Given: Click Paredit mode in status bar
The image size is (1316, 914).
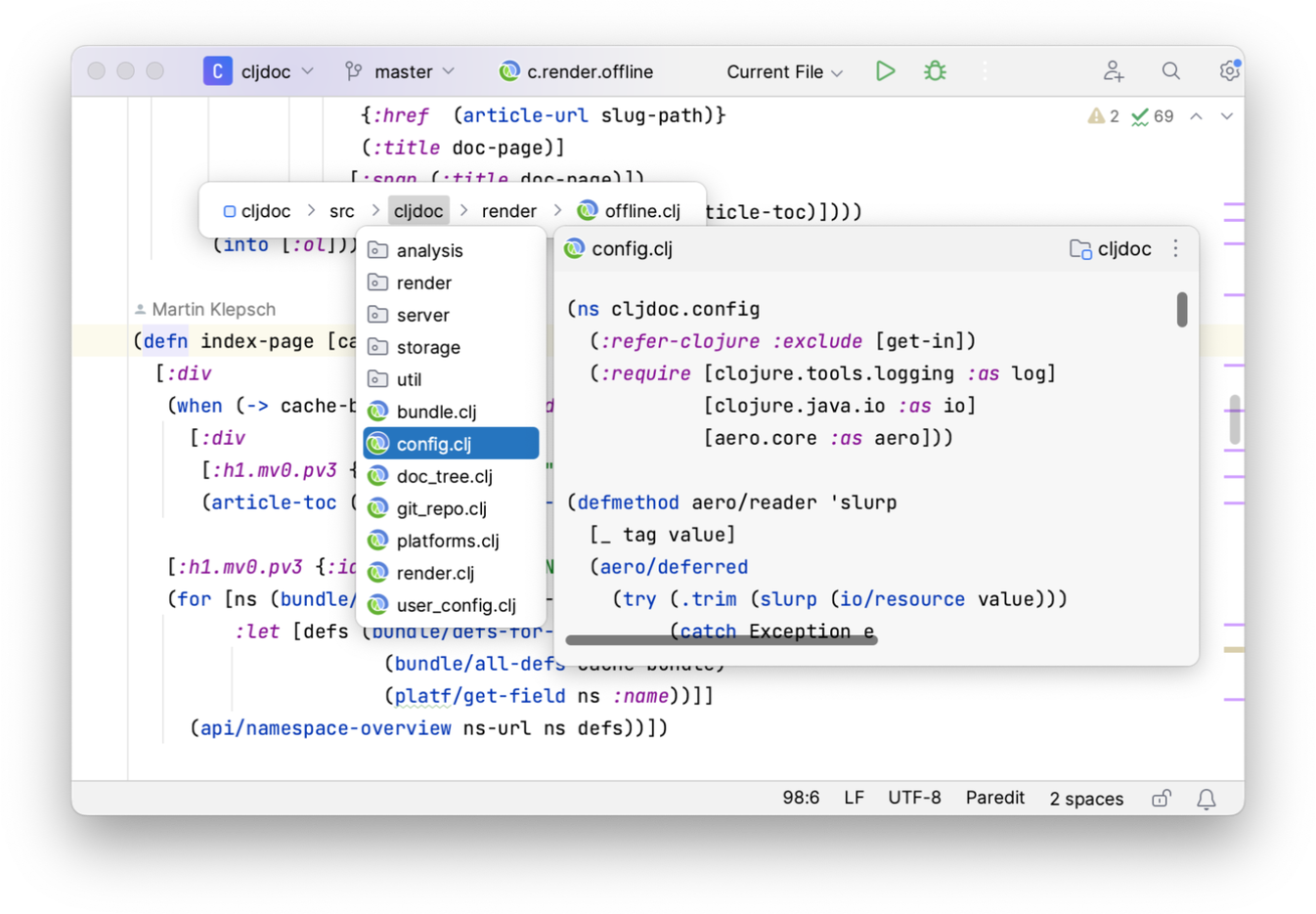Looking at the screenshot, I should click(x=995, y=799).
